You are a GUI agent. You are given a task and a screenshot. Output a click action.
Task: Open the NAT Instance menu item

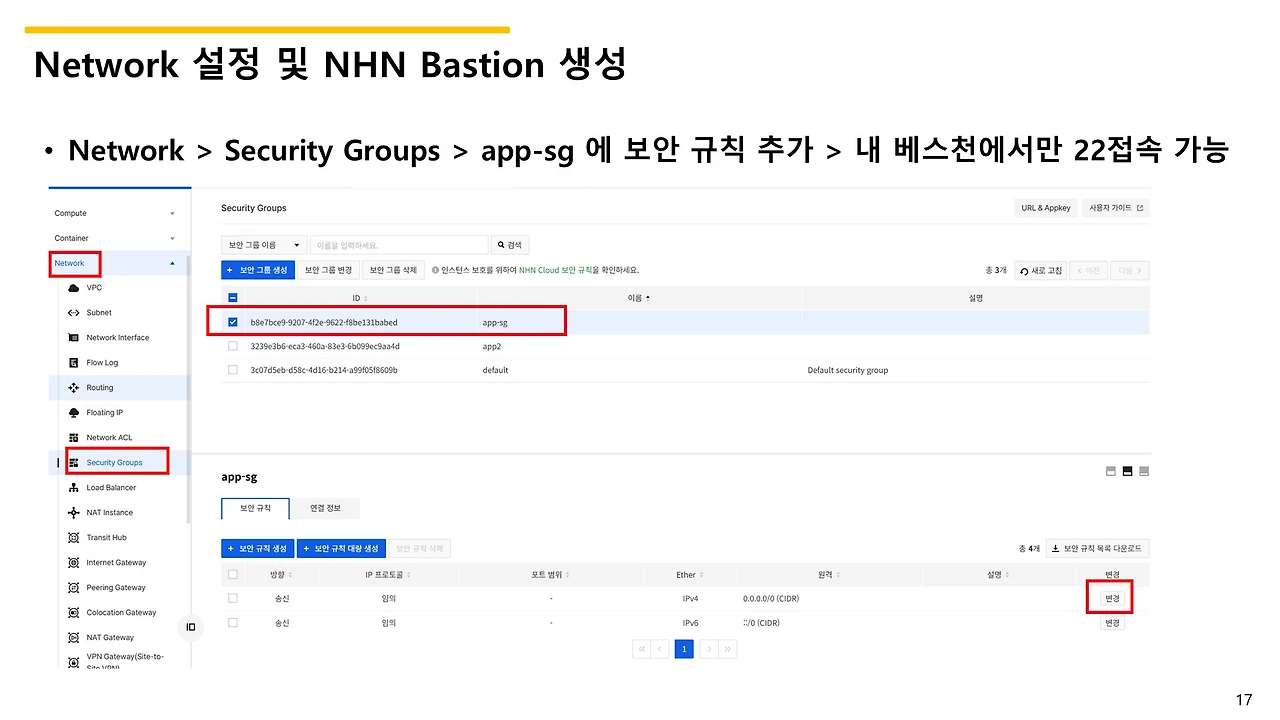109,513
